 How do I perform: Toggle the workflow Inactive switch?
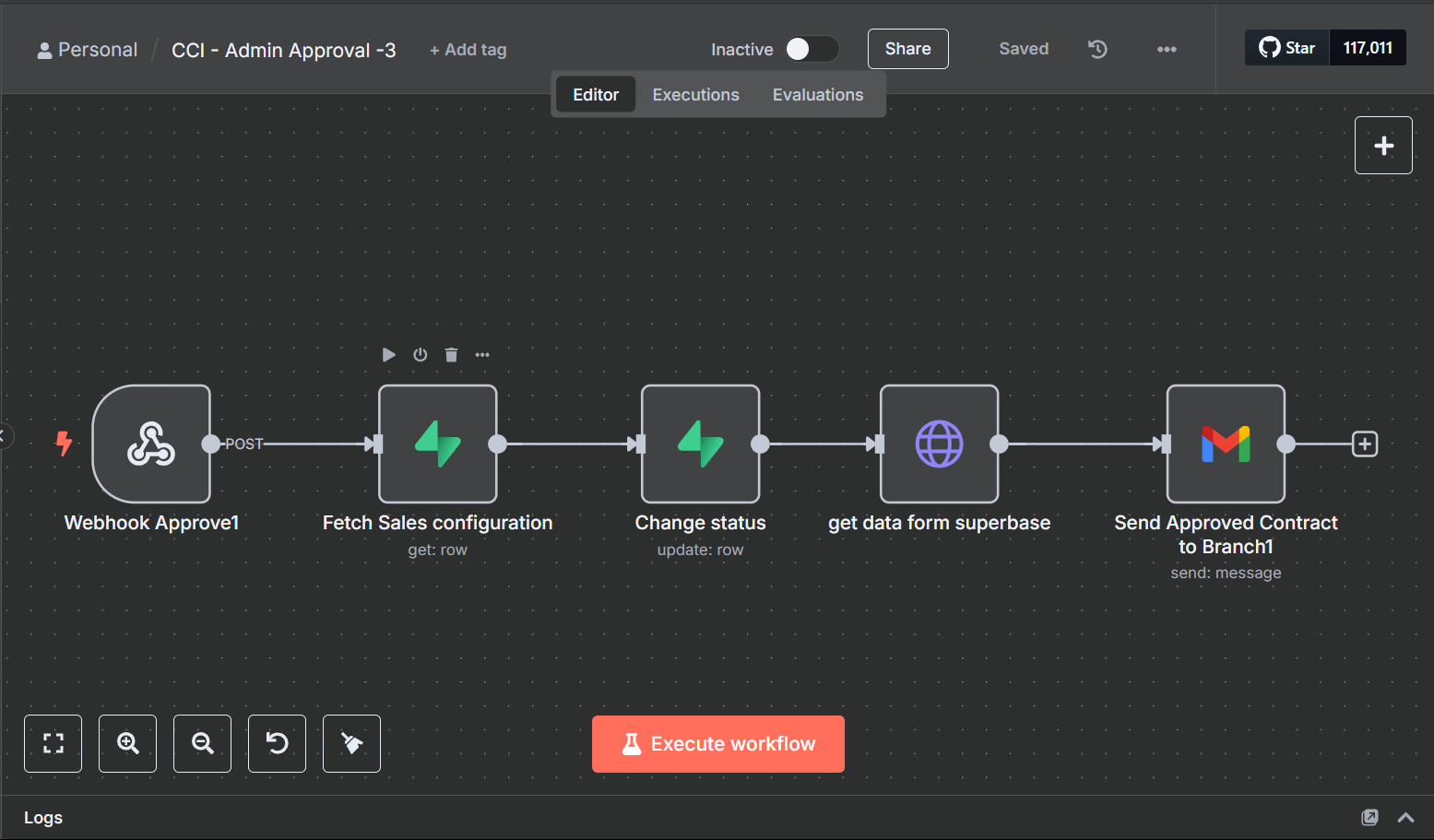point(812,49)
